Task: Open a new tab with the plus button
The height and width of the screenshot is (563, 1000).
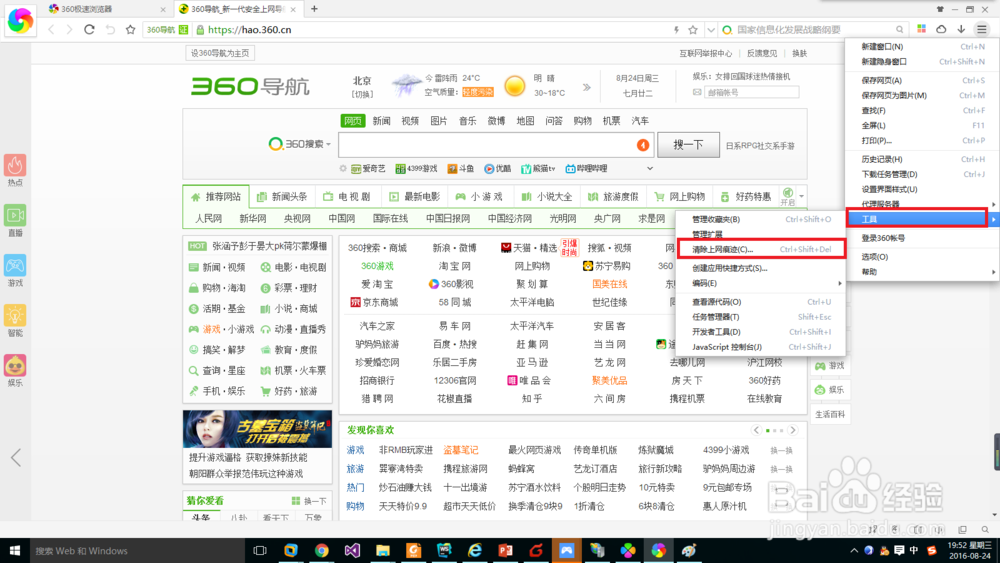Action: pyautogui.click(x=314, y=9)
